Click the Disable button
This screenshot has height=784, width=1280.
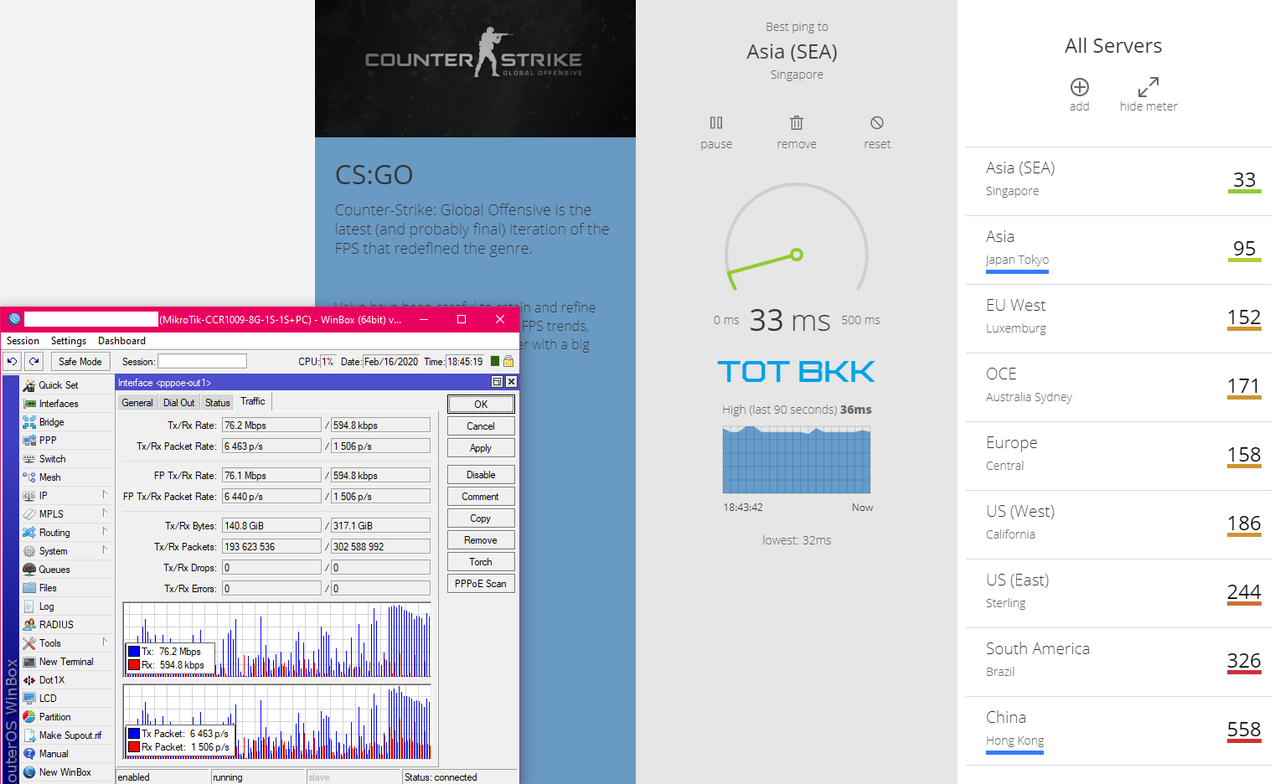tap(481, 475)
